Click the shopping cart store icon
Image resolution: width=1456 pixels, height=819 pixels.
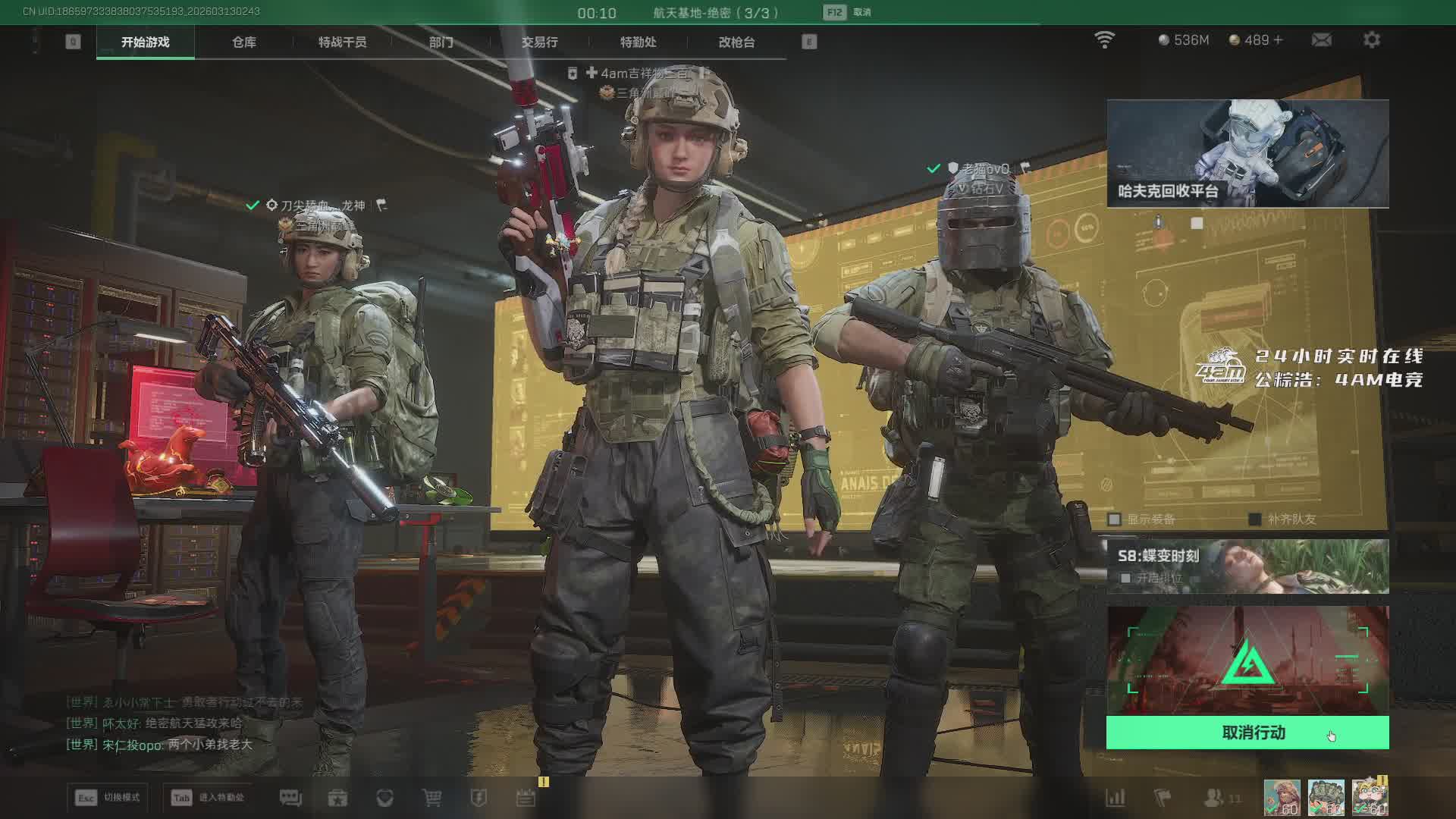point(431,798)
